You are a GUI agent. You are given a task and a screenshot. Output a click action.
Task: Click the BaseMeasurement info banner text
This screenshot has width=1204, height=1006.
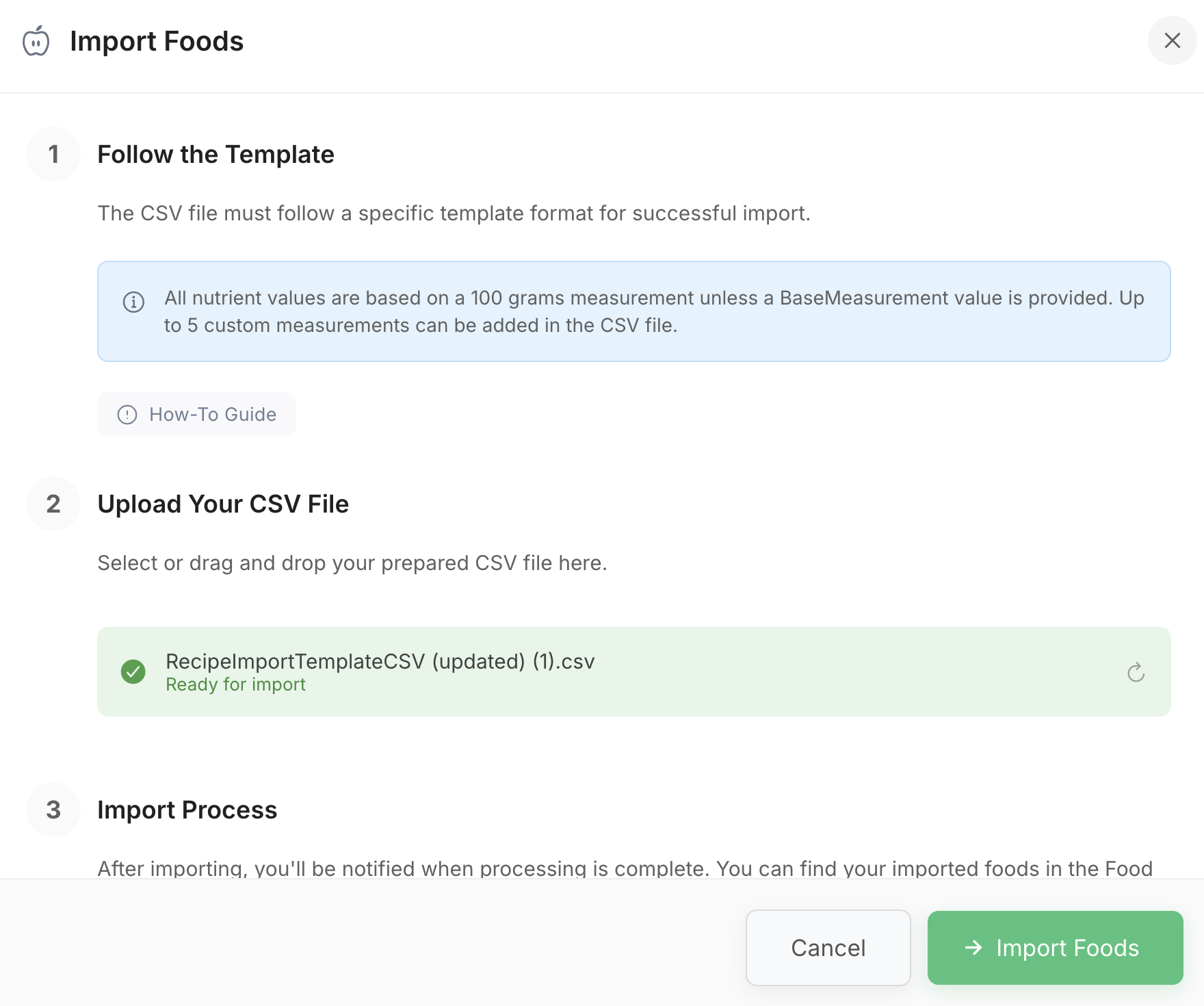tap(653, 311)
